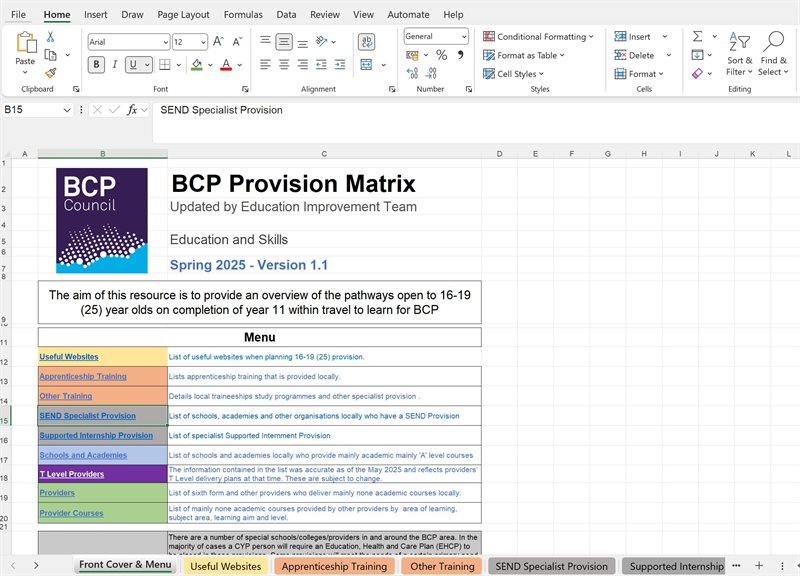Open the Apprenticeship Training sheet tab
Image resolution: width=800 pixels, height=576 pixels.
click(334, 566)
